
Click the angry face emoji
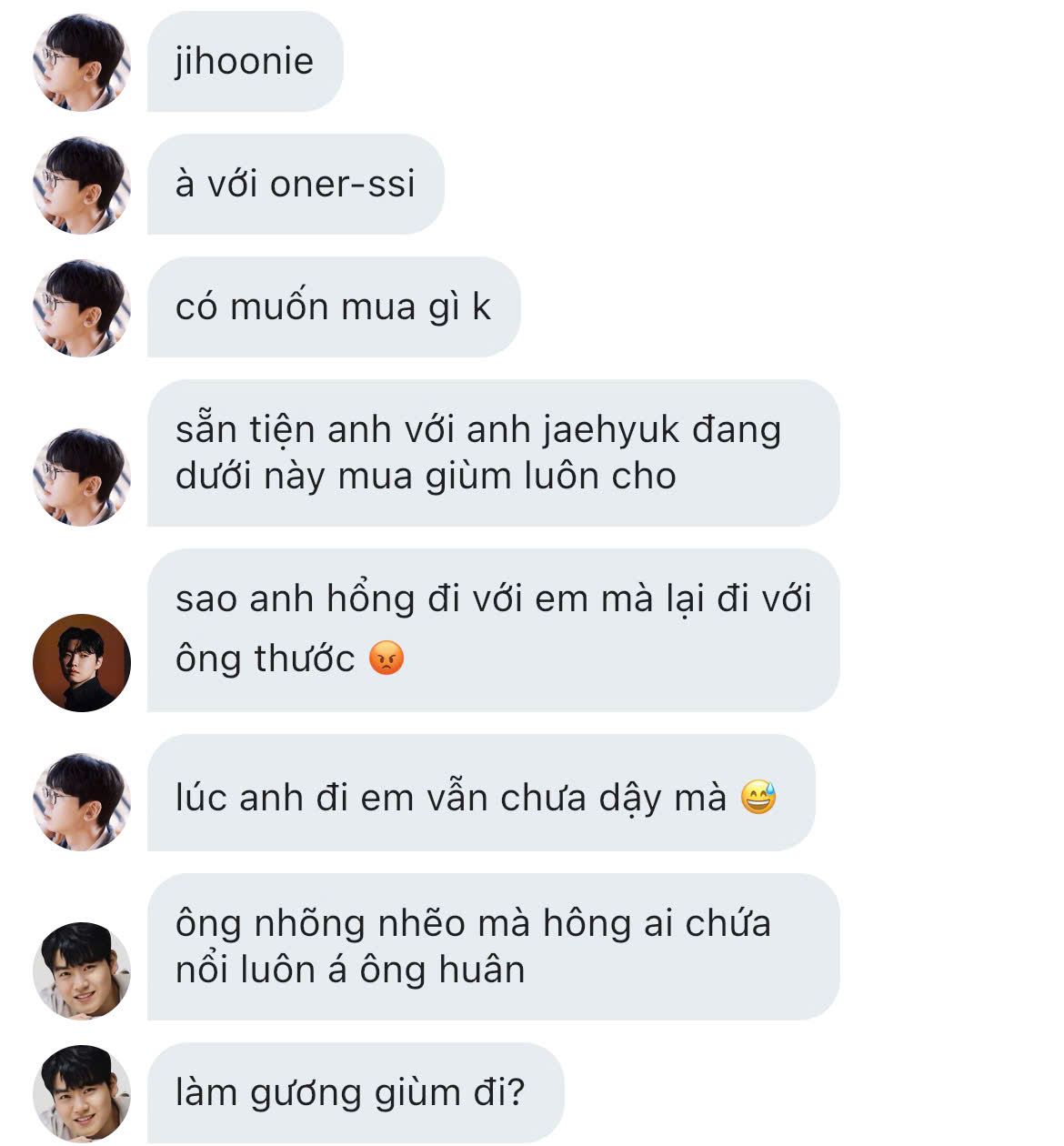(386, 658)
